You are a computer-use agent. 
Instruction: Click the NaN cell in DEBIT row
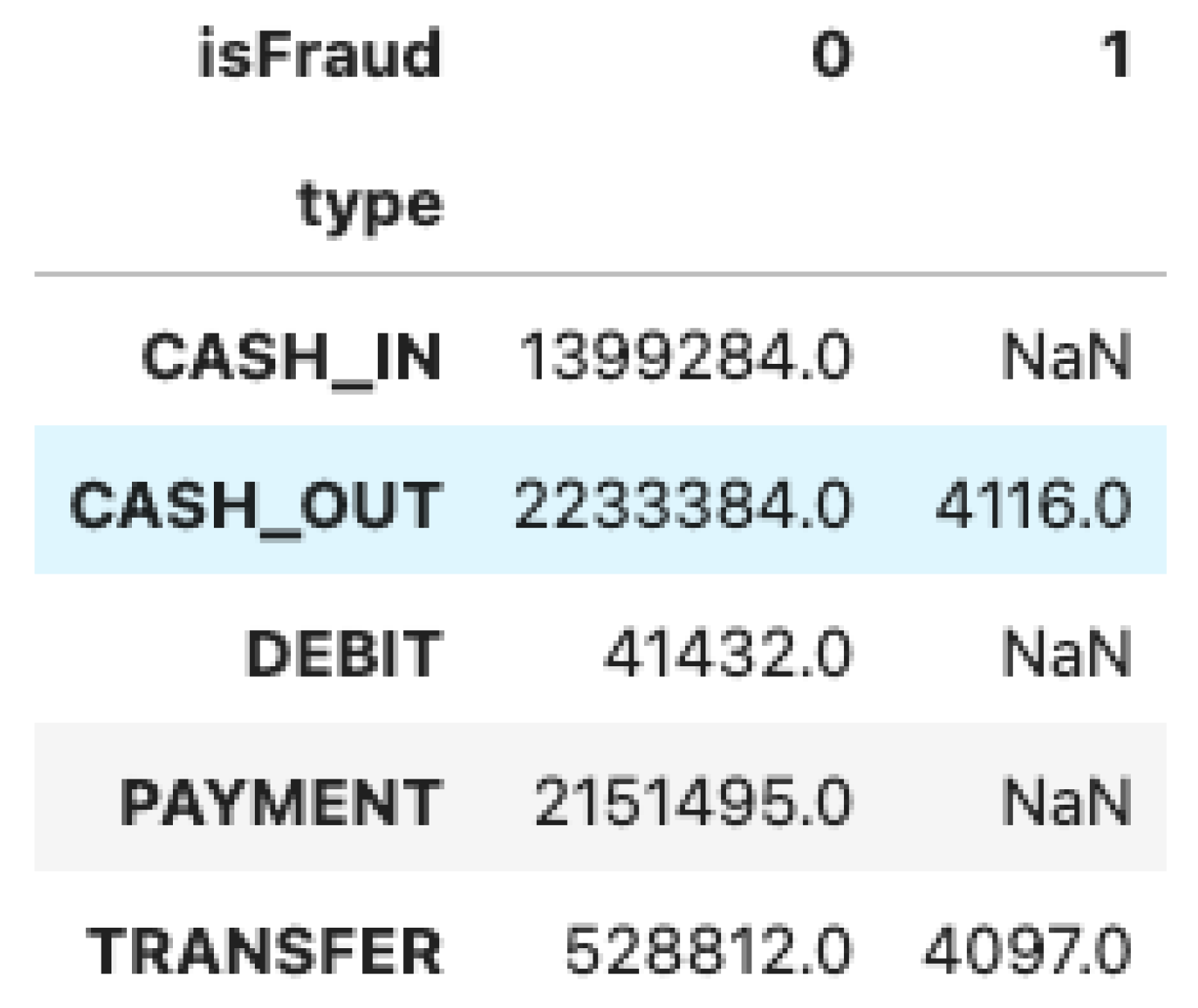(x=1066, y=654)
